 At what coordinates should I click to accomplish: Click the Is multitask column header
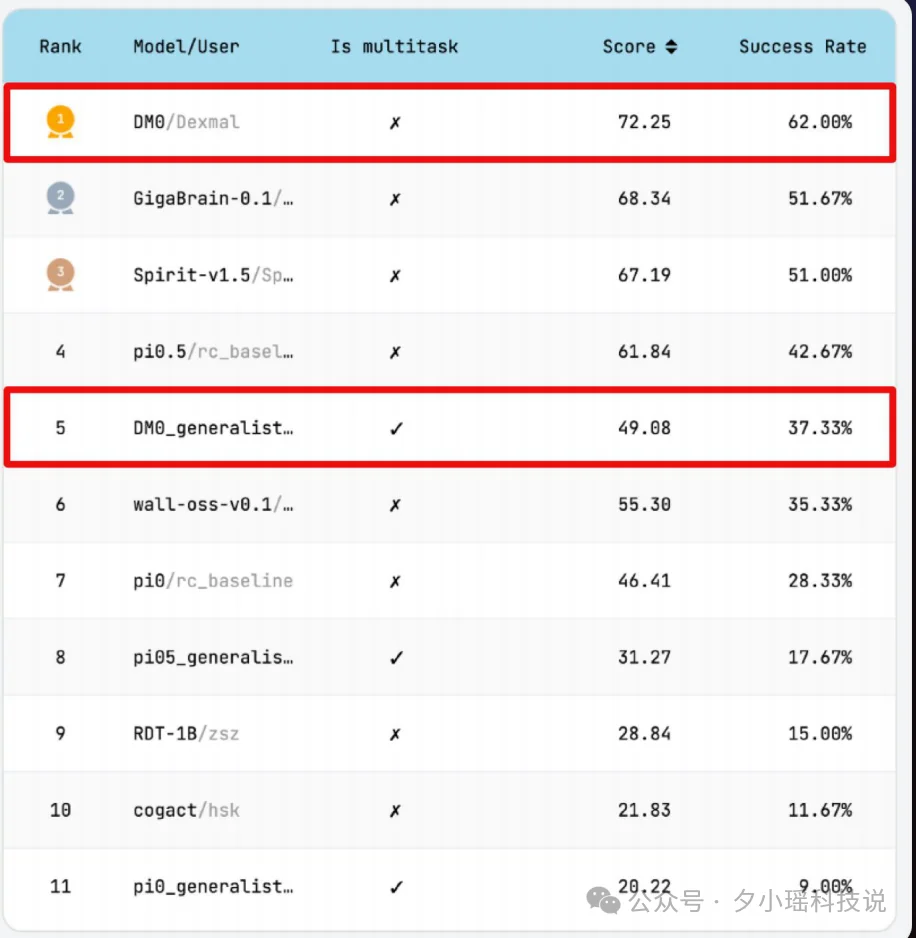tap(394, 47)
